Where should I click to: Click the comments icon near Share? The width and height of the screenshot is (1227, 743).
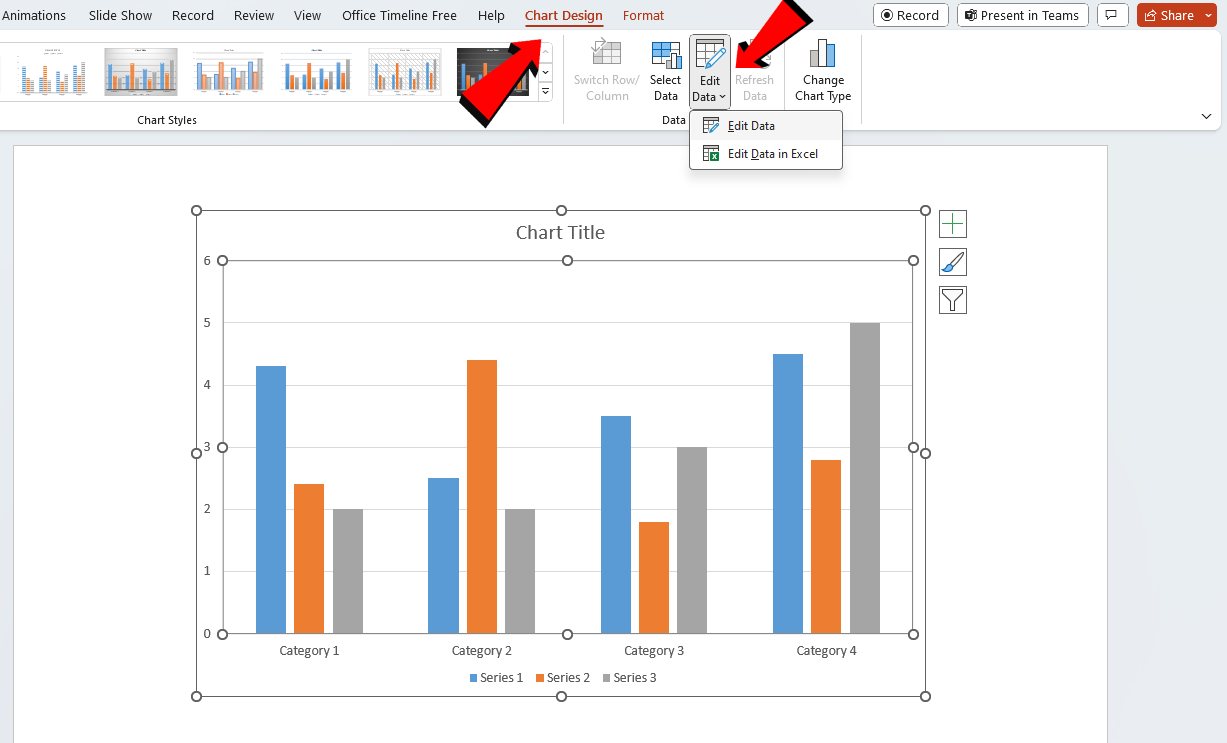pyautogui.click(x=1112, y=15)
